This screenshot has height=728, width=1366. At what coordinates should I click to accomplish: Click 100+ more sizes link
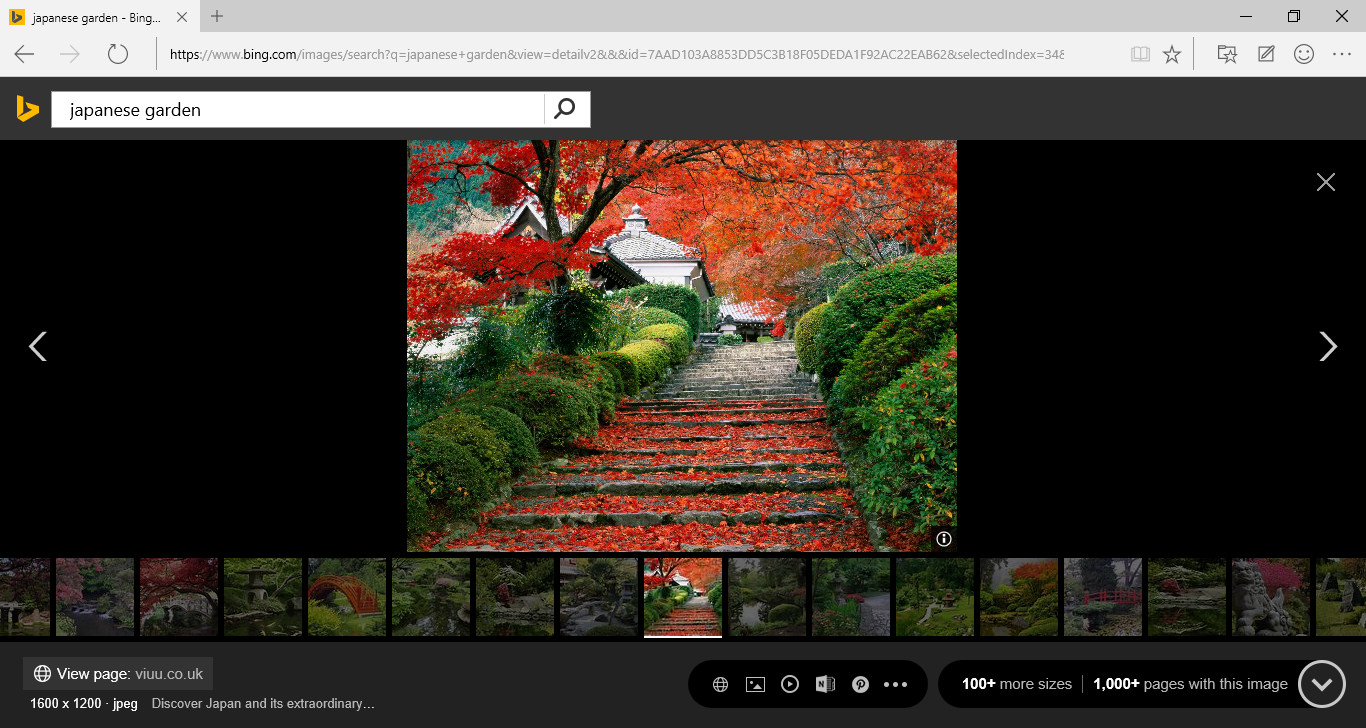click(x=1016, y=684)
